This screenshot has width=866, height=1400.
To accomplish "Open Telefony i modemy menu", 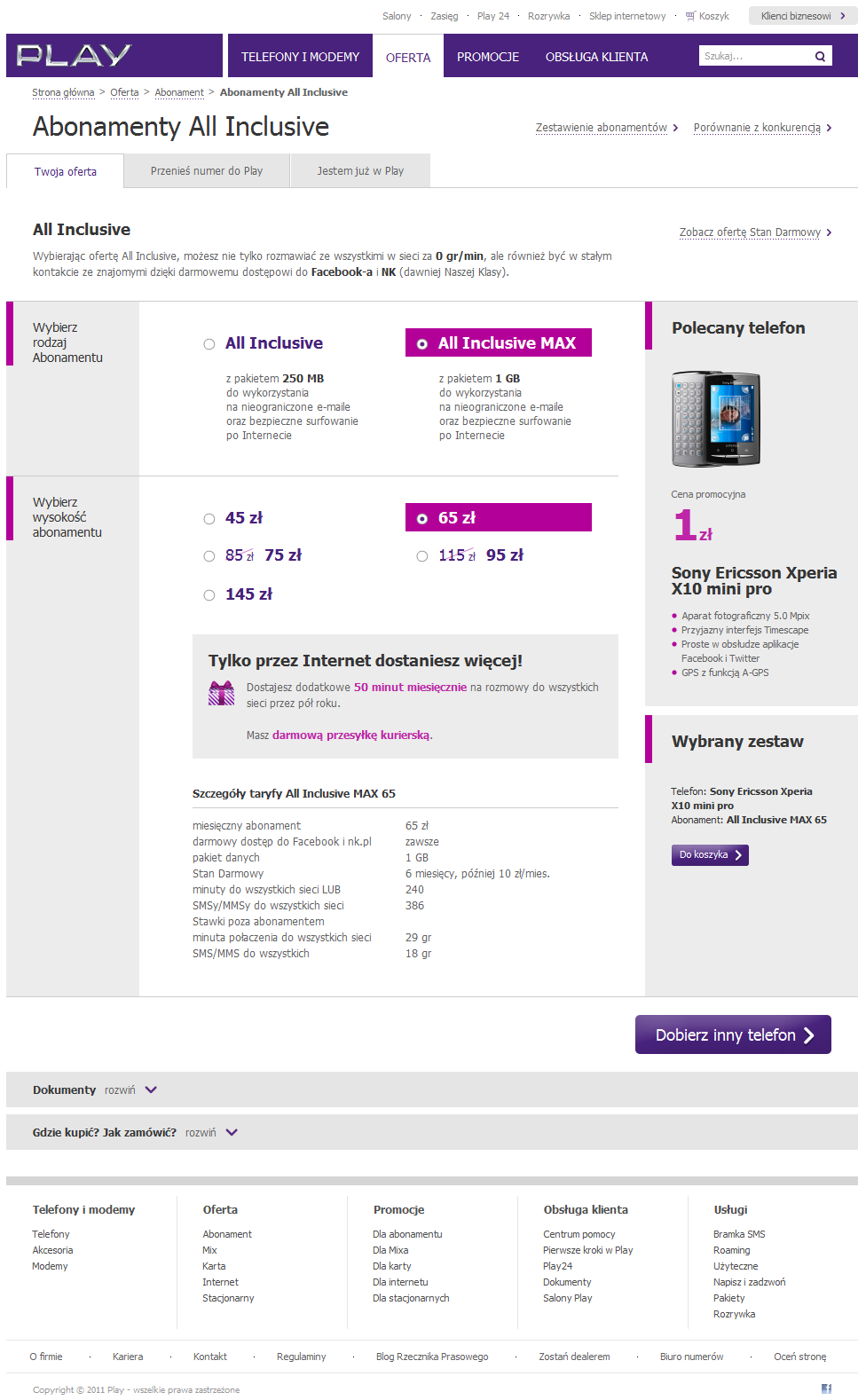I will tap(300, 56).
